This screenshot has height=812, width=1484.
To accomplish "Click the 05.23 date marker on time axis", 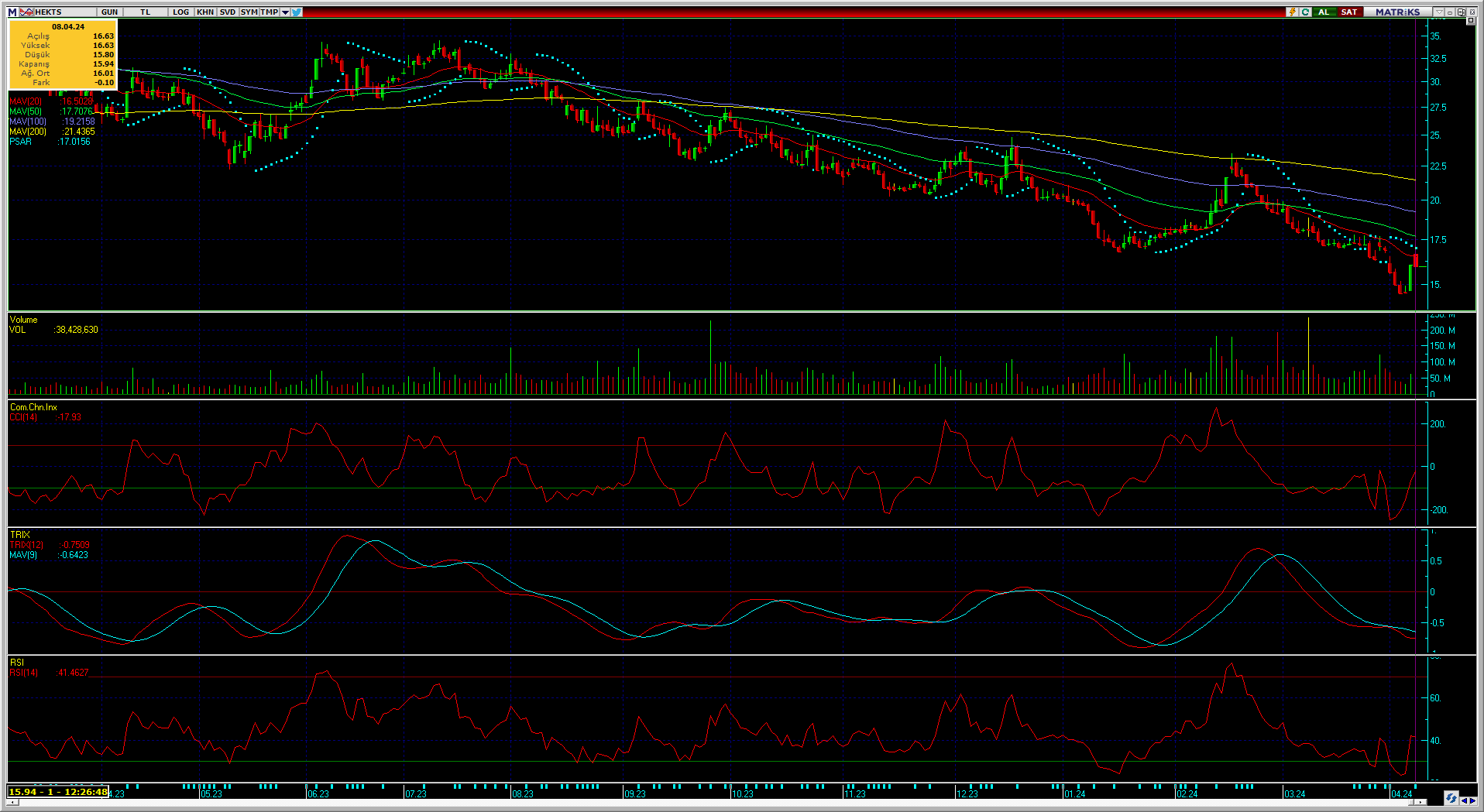I will [211, 794].
